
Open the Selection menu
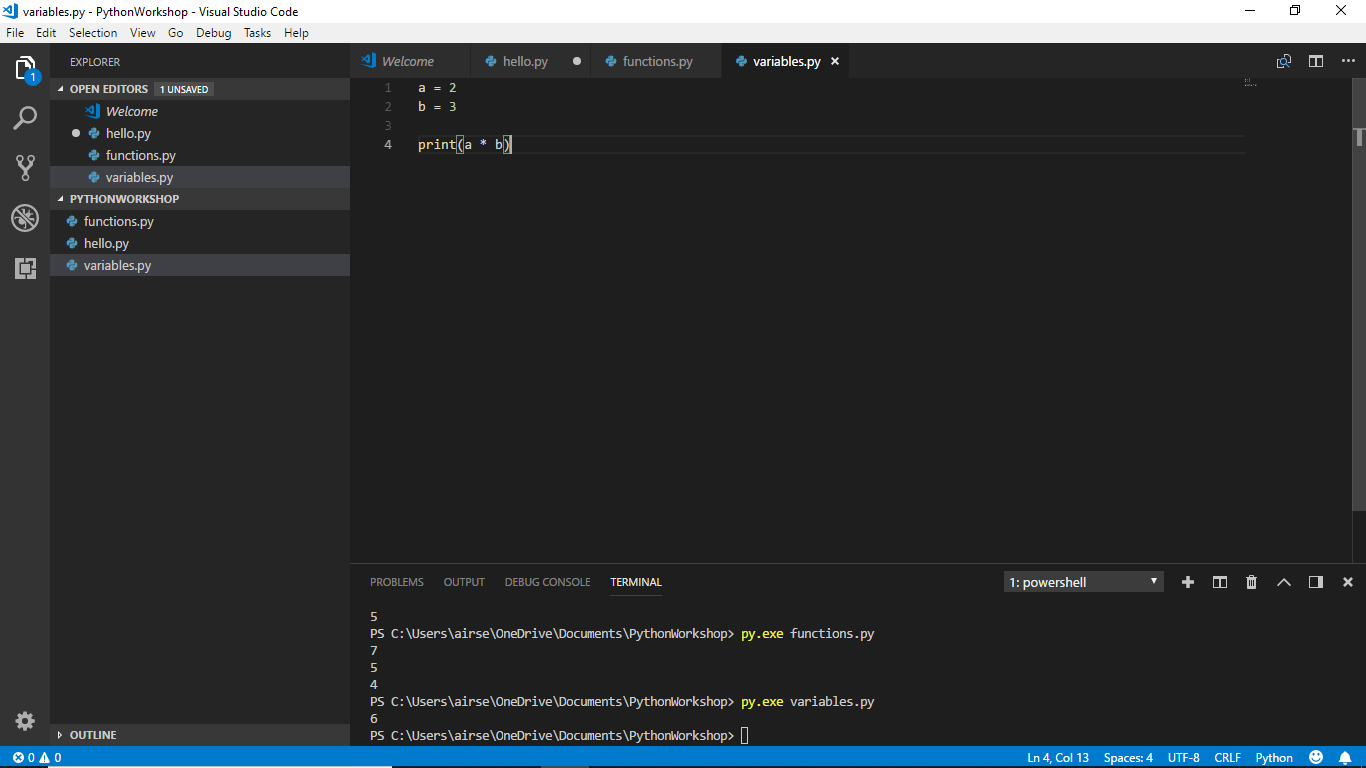point(93,32)
